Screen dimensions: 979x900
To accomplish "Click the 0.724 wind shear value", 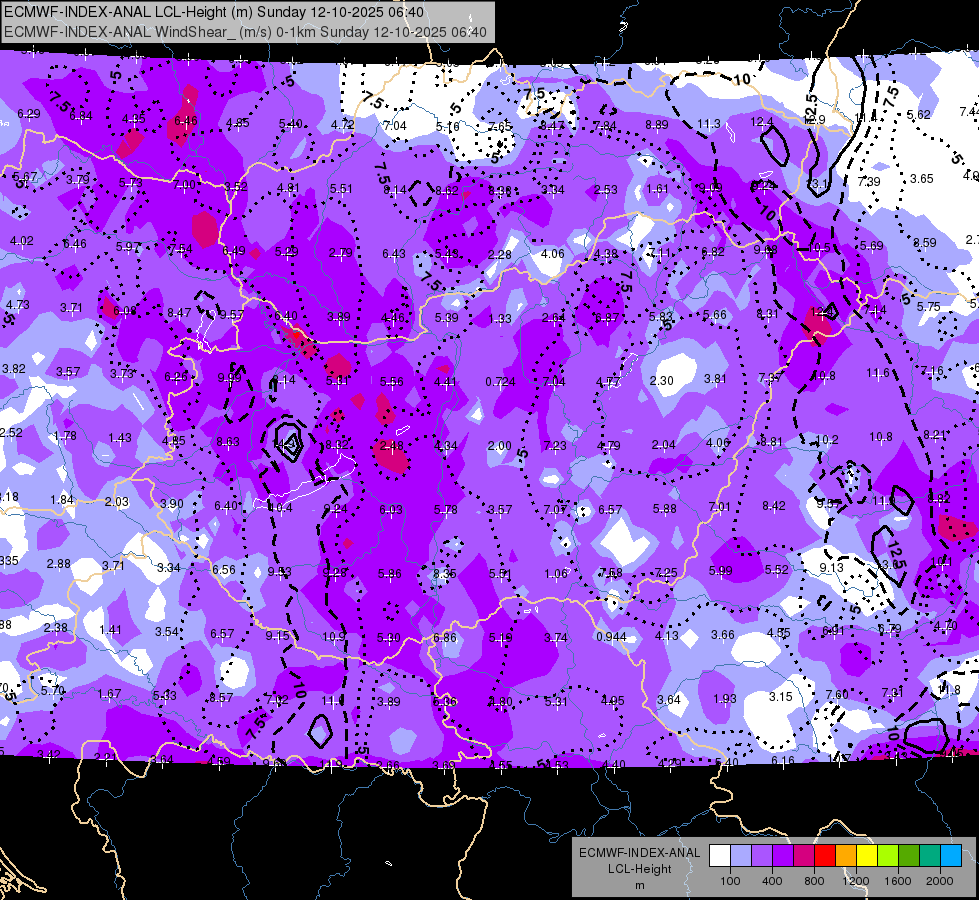I will click(500, 382).
